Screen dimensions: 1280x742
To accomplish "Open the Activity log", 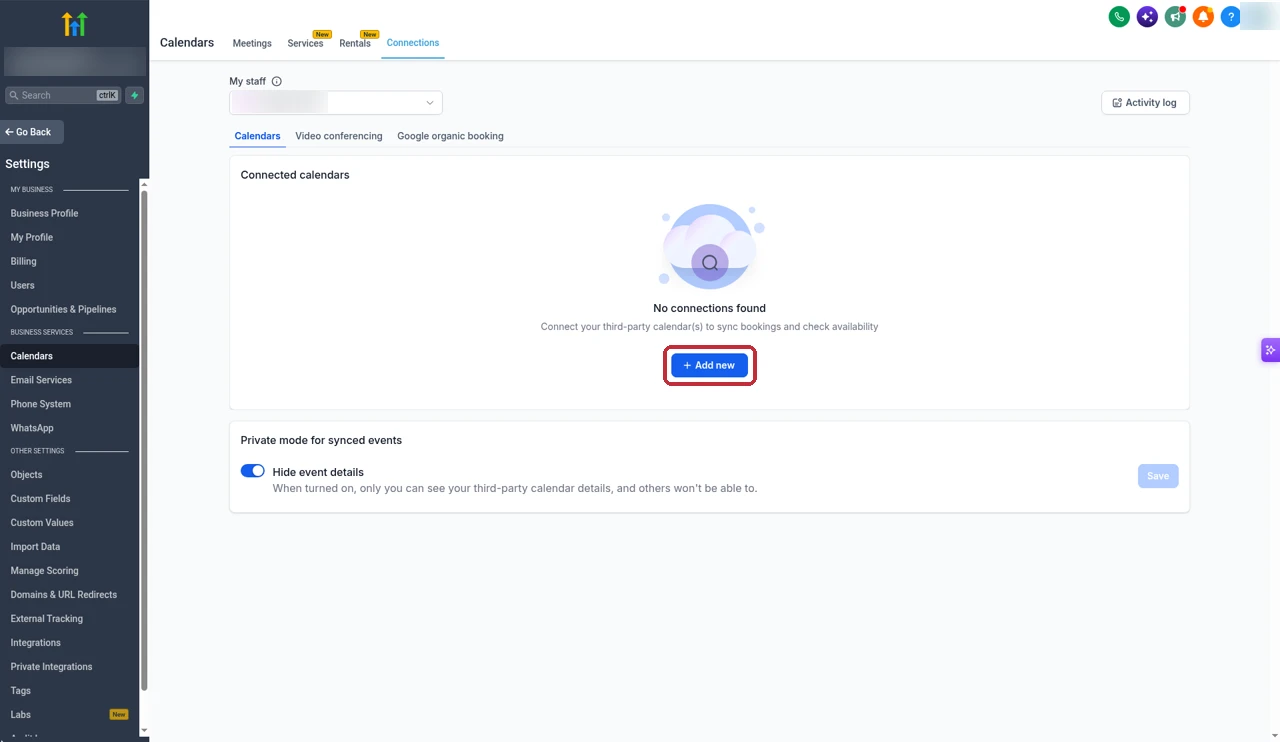I will tap(1145, 102).
